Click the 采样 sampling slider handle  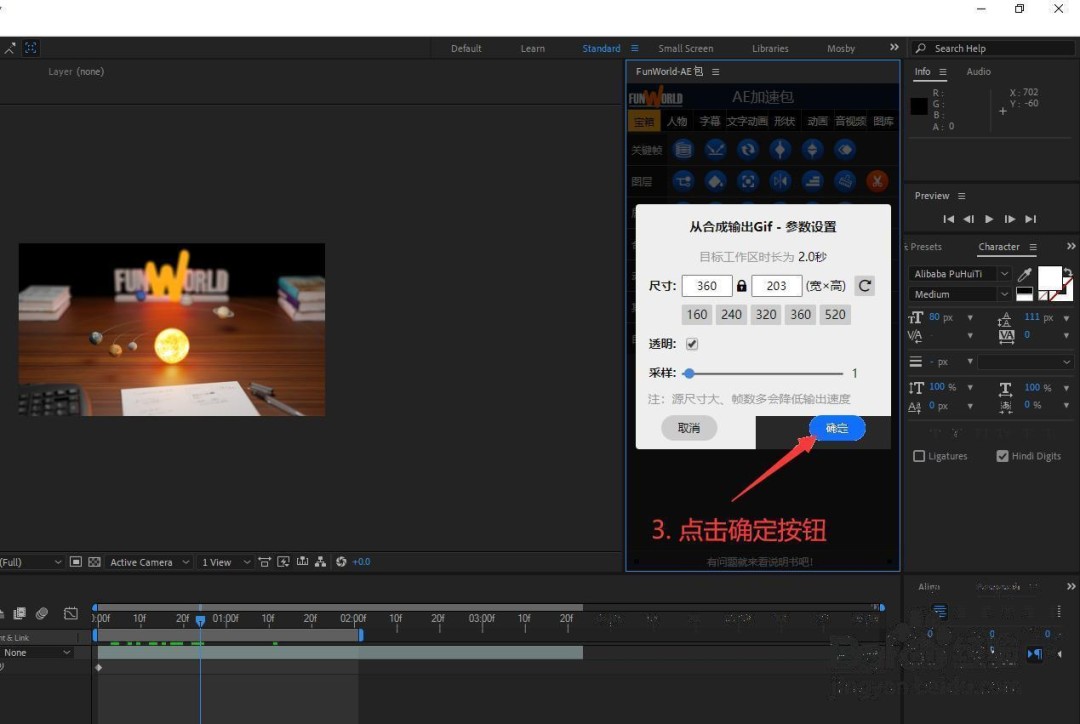(x=689, y=373)
